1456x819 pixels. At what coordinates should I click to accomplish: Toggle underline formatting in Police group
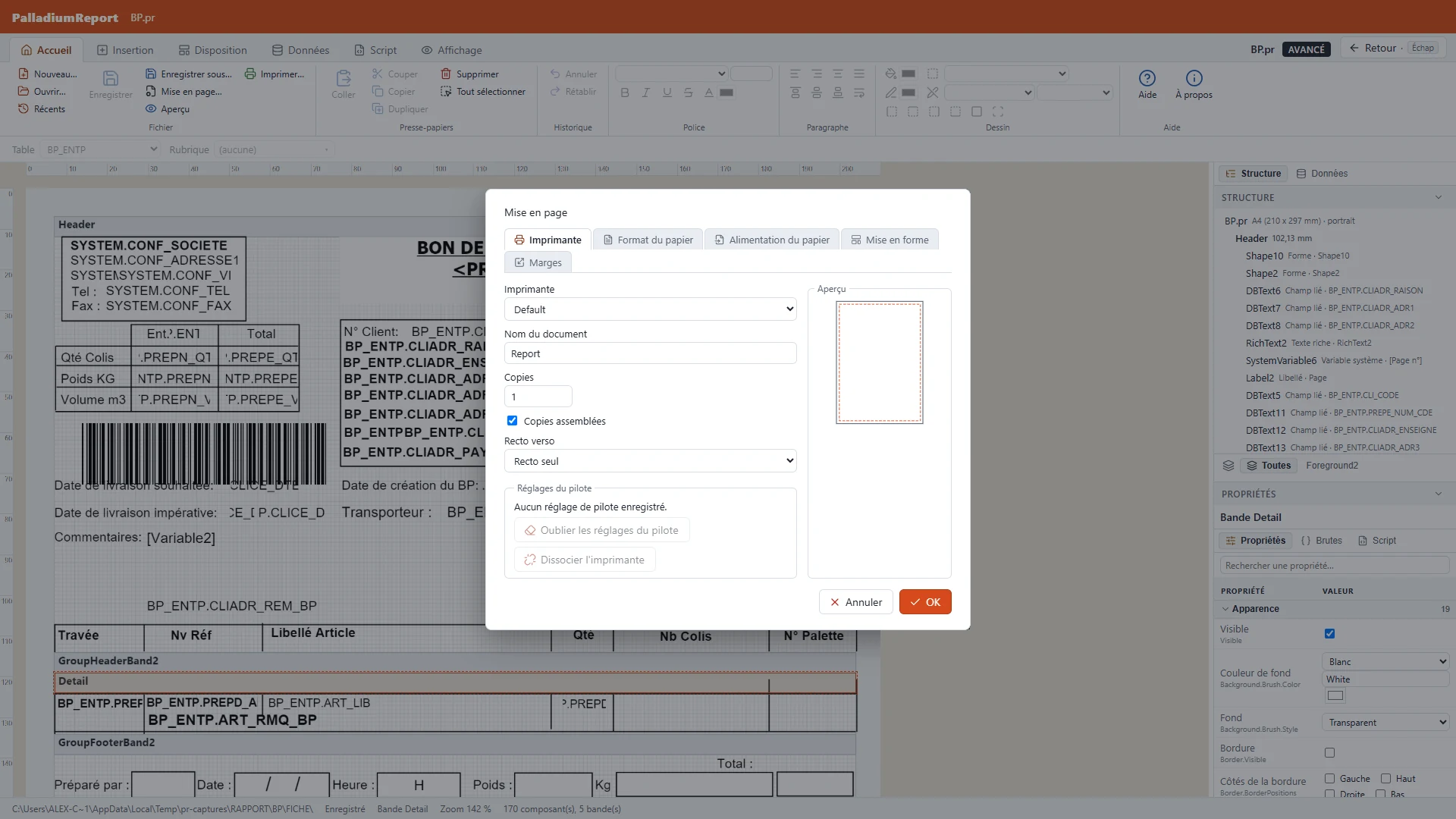667,93
